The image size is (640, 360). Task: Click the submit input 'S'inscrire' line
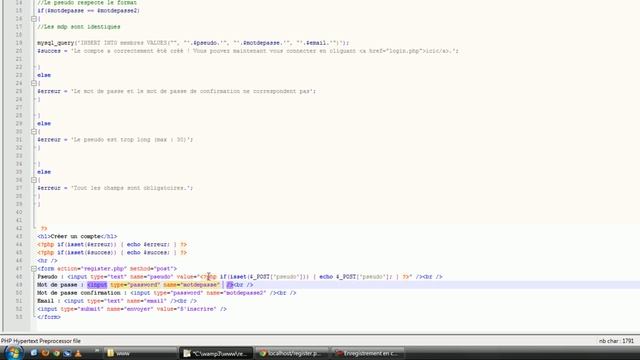click(x=132, y=309)
